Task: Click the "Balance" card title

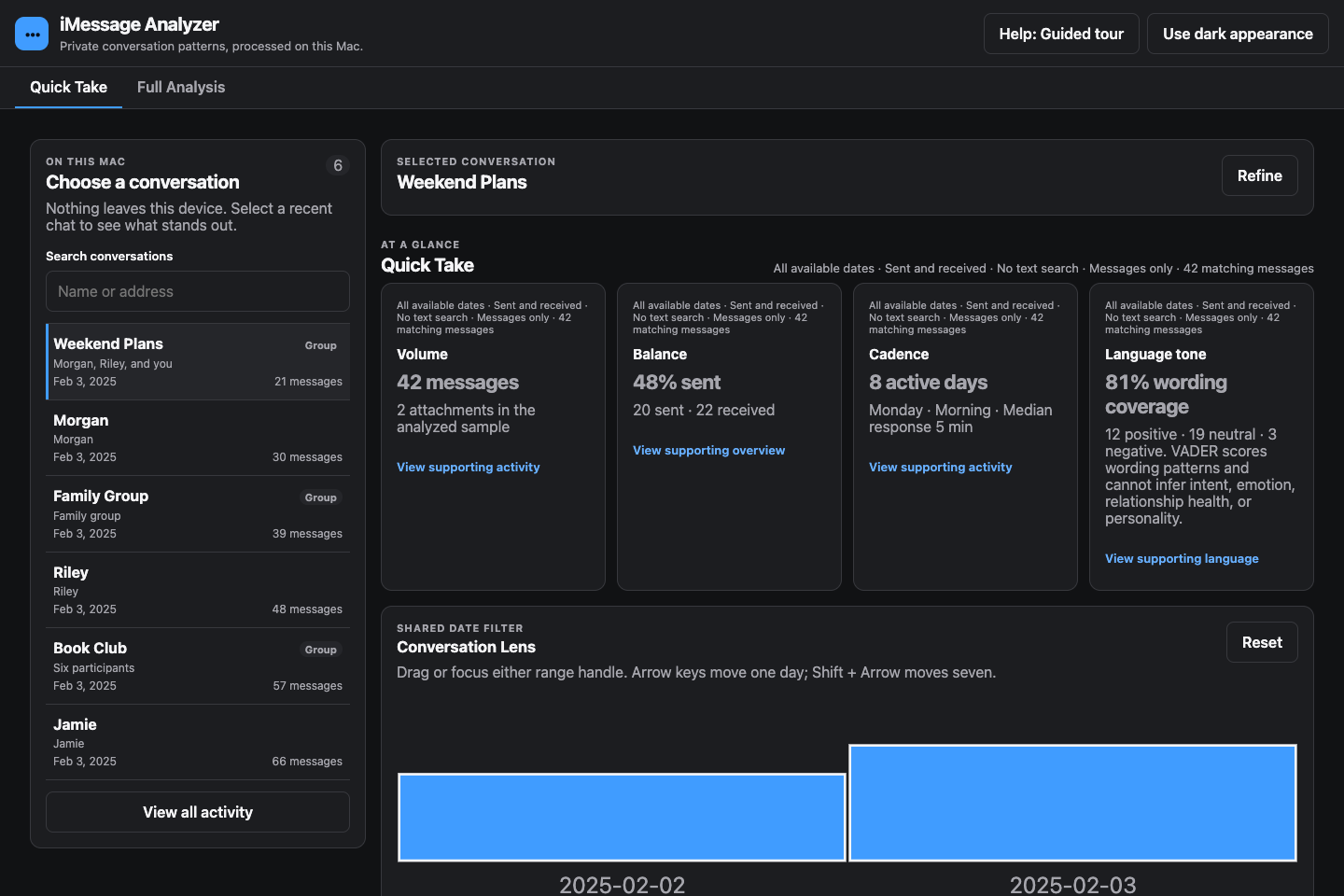Action: (660, 355)
